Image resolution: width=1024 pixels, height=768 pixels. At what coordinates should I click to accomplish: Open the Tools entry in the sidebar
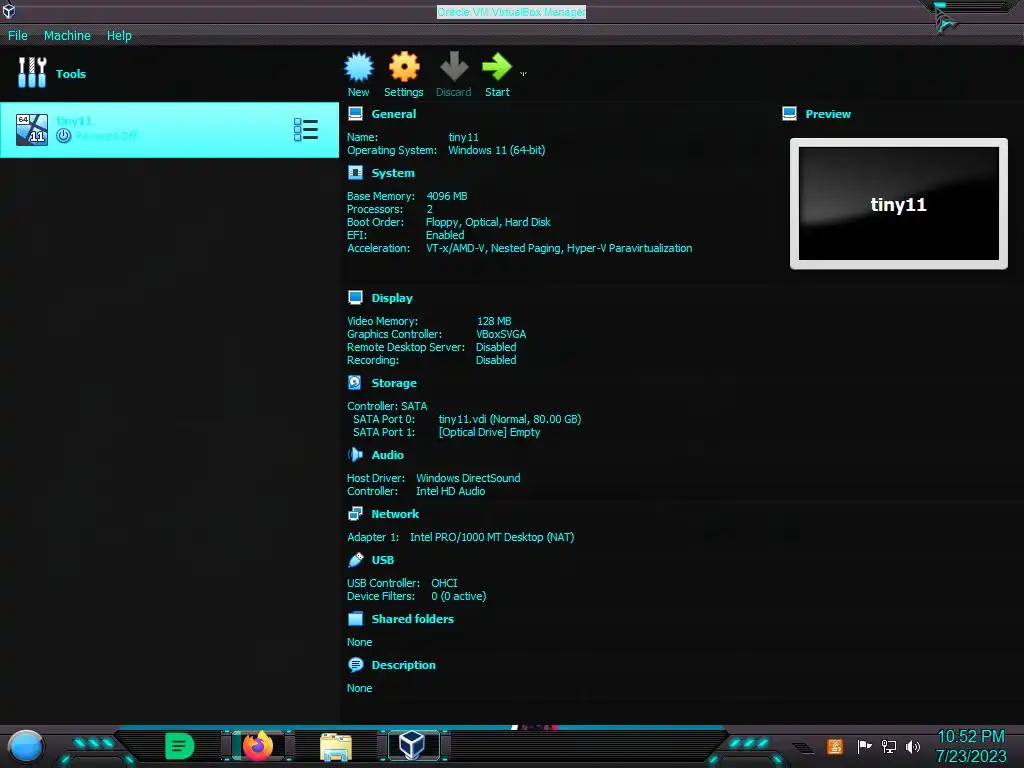tap(169, 74)
